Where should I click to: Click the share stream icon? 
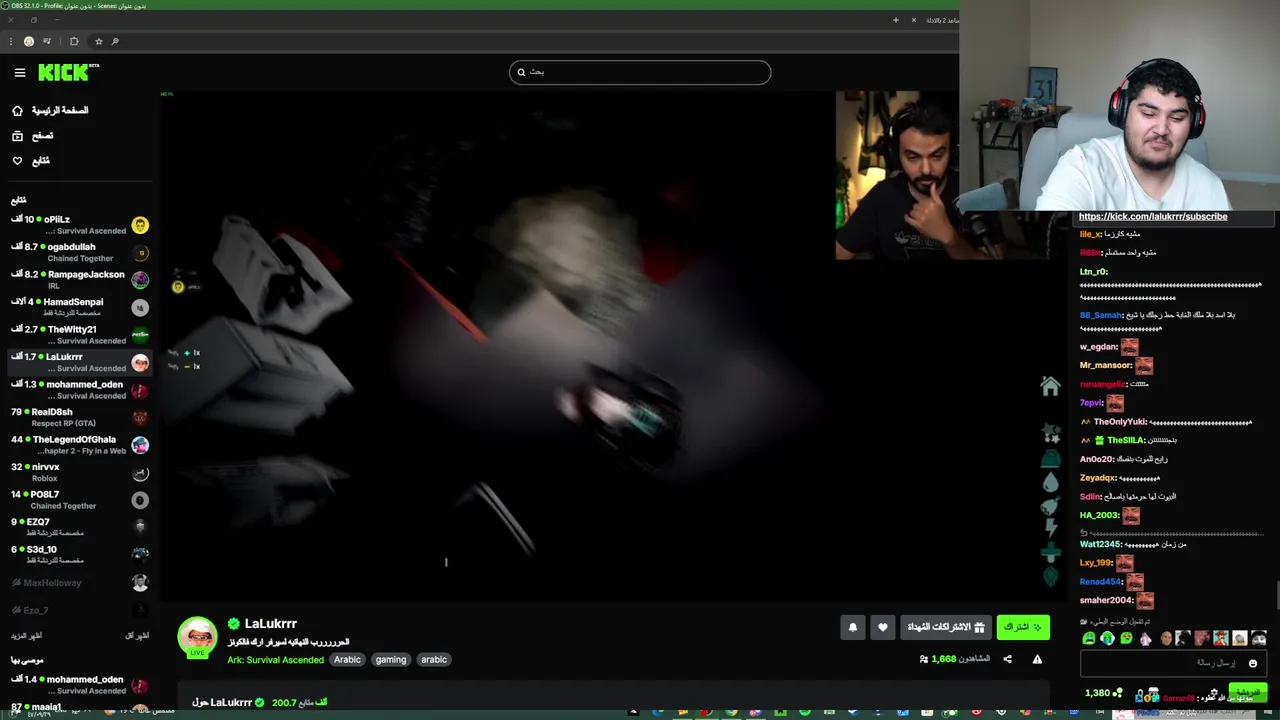point(1007,659)
